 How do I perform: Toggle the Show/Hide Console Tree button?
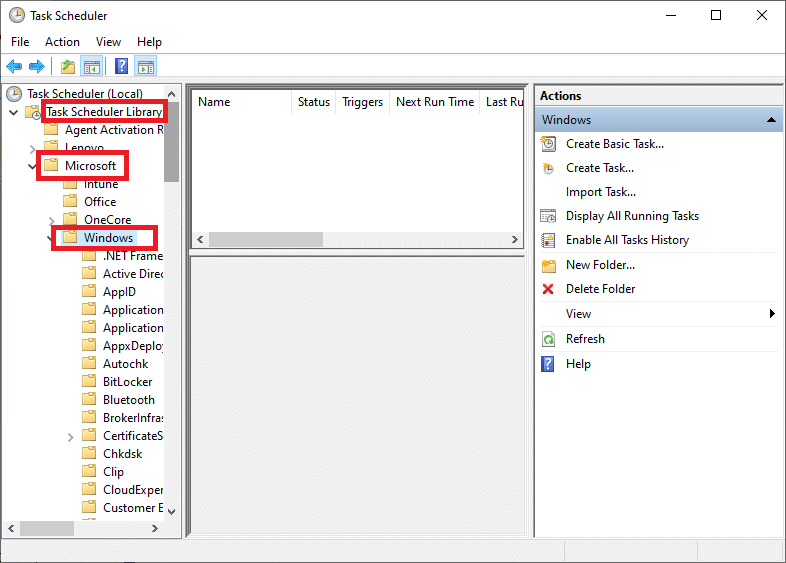click(91, 67)
